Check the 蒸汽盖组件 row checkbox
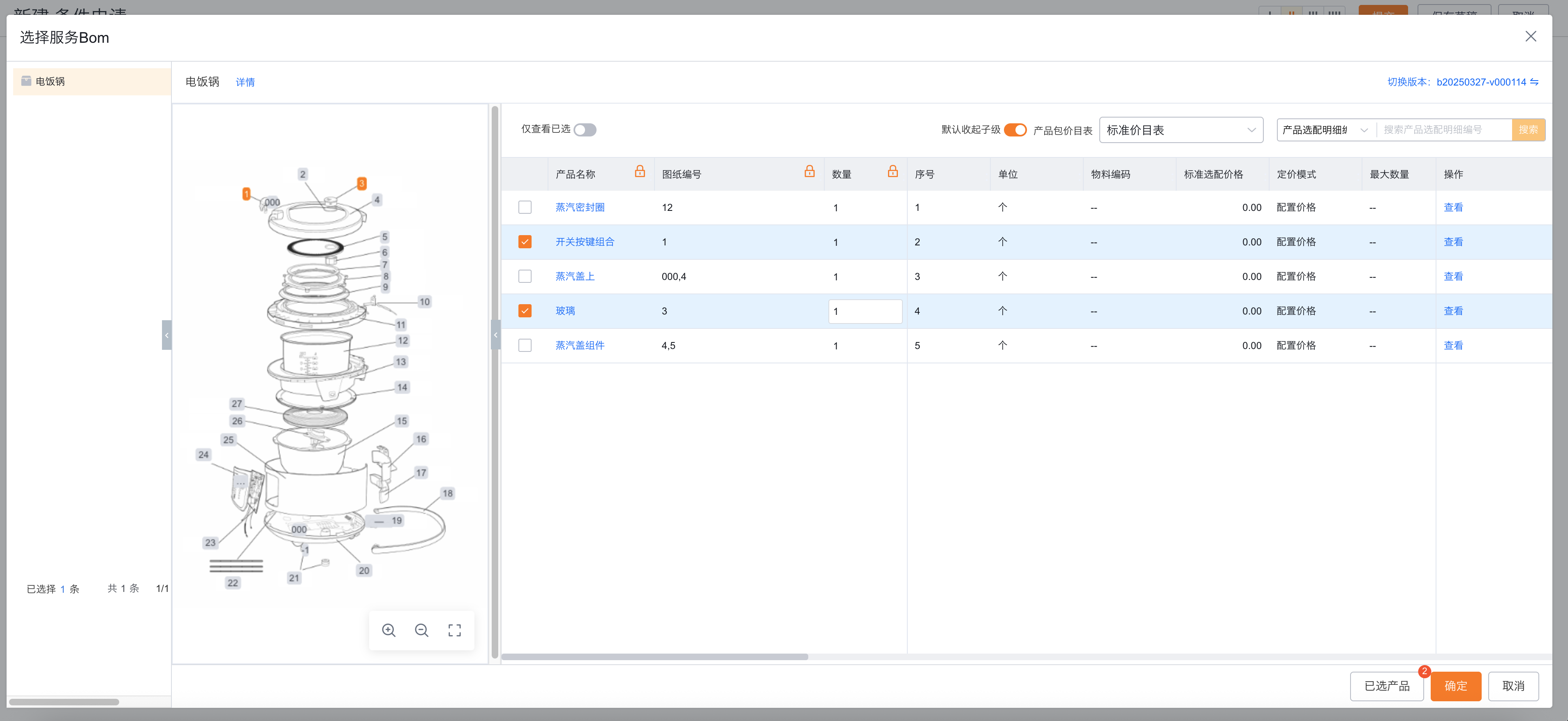1568x721 pixels. point(525,346)
